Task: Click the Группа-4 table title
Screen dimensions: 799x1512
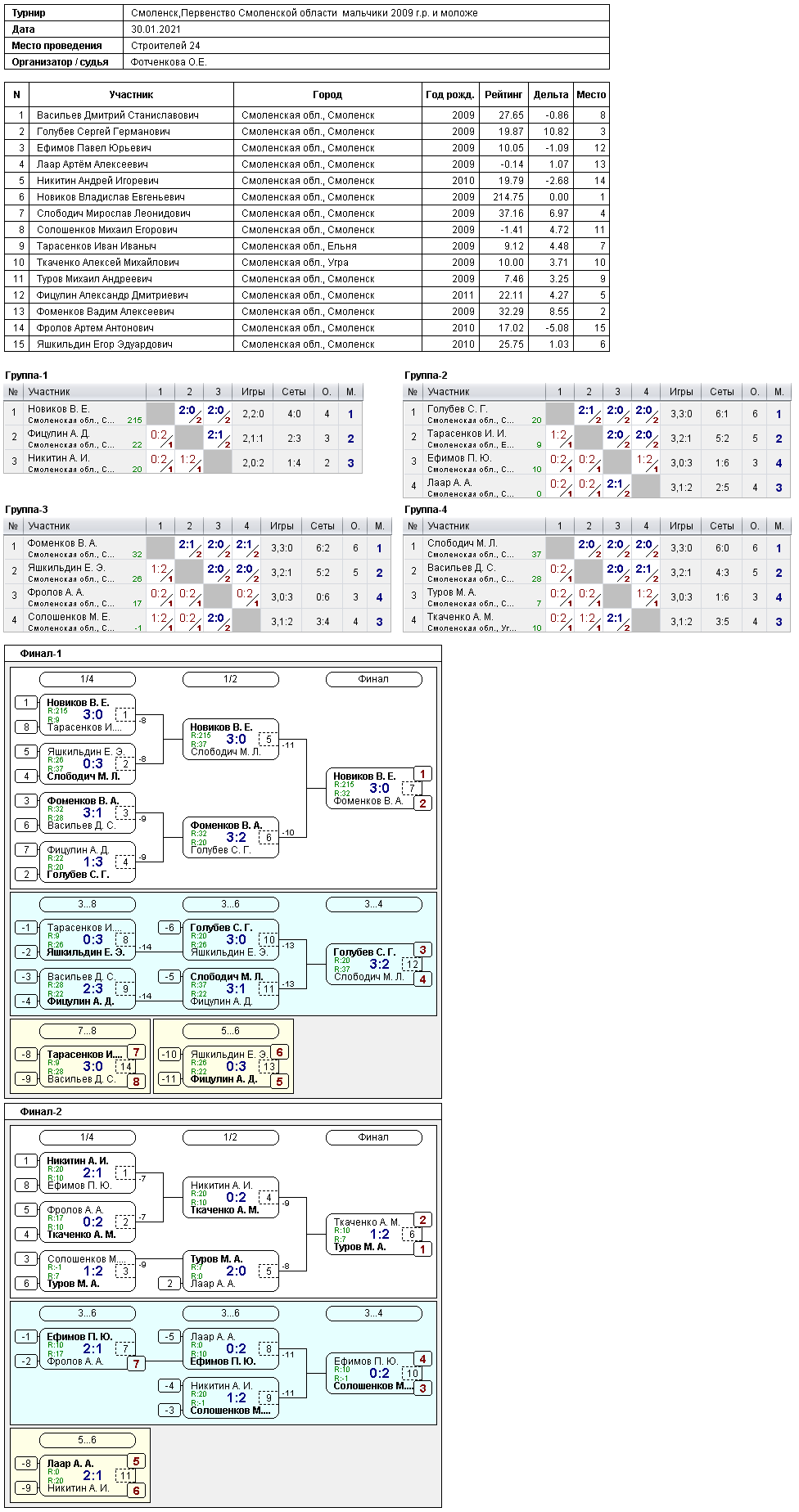Action: click(426, 510)
